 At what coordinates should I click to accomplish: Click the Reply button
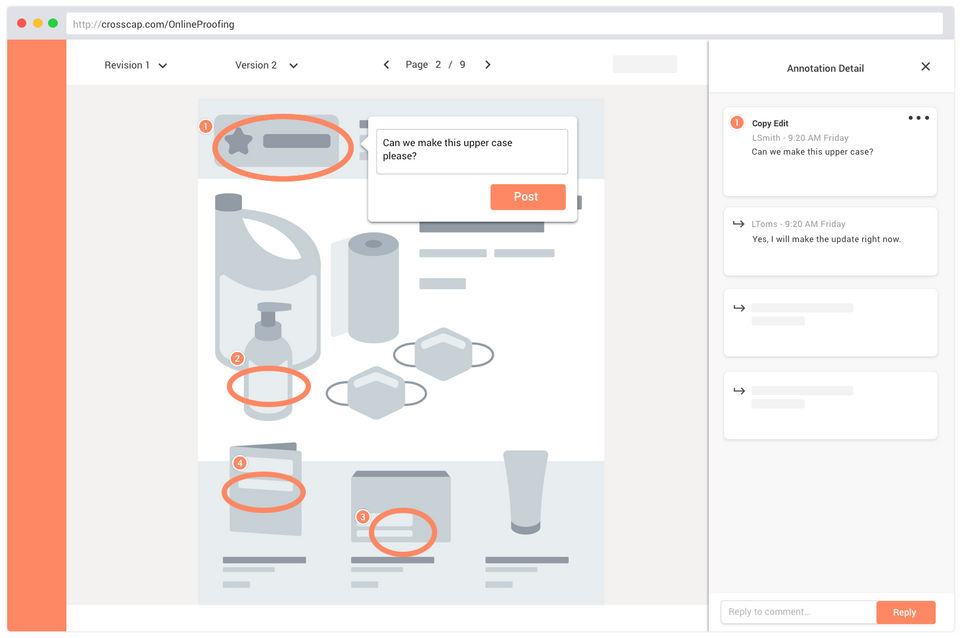(905, 612)
